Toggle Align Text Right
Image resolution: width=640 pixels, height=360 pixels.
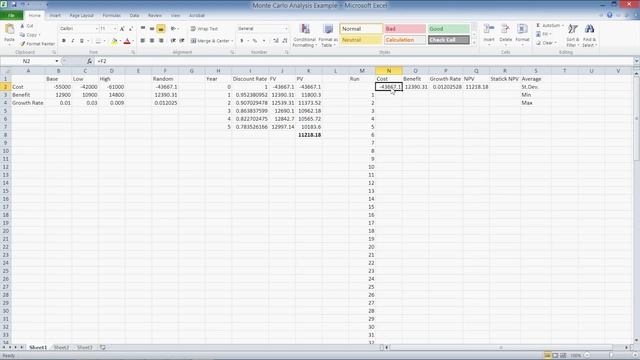tap(161, 41)
